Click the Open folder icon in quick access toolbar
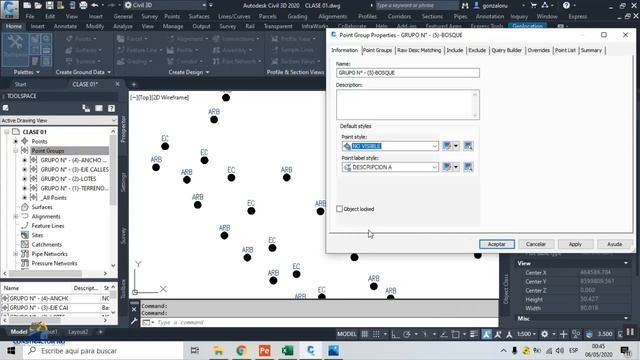Viewport: 640px width, 360px height. [38, 5]
